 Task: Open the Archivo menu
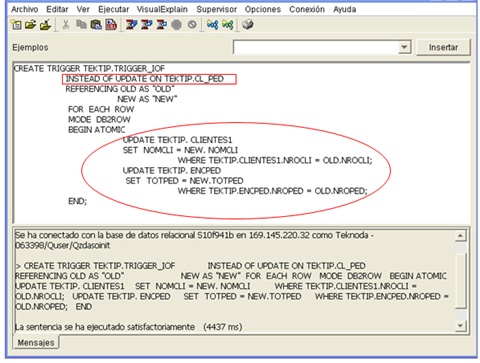(x=25, y=9)
